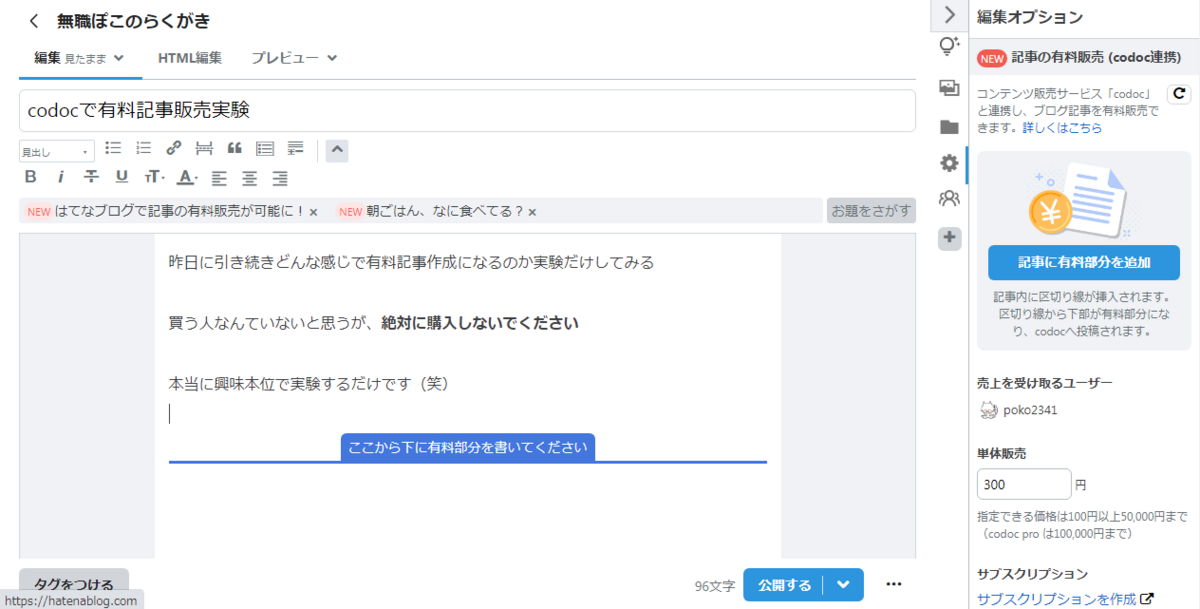Click the bold text 絶対に購入しないでください
Image resolution: width=1200 pixels, height=609 pixels.
[480, 323]
